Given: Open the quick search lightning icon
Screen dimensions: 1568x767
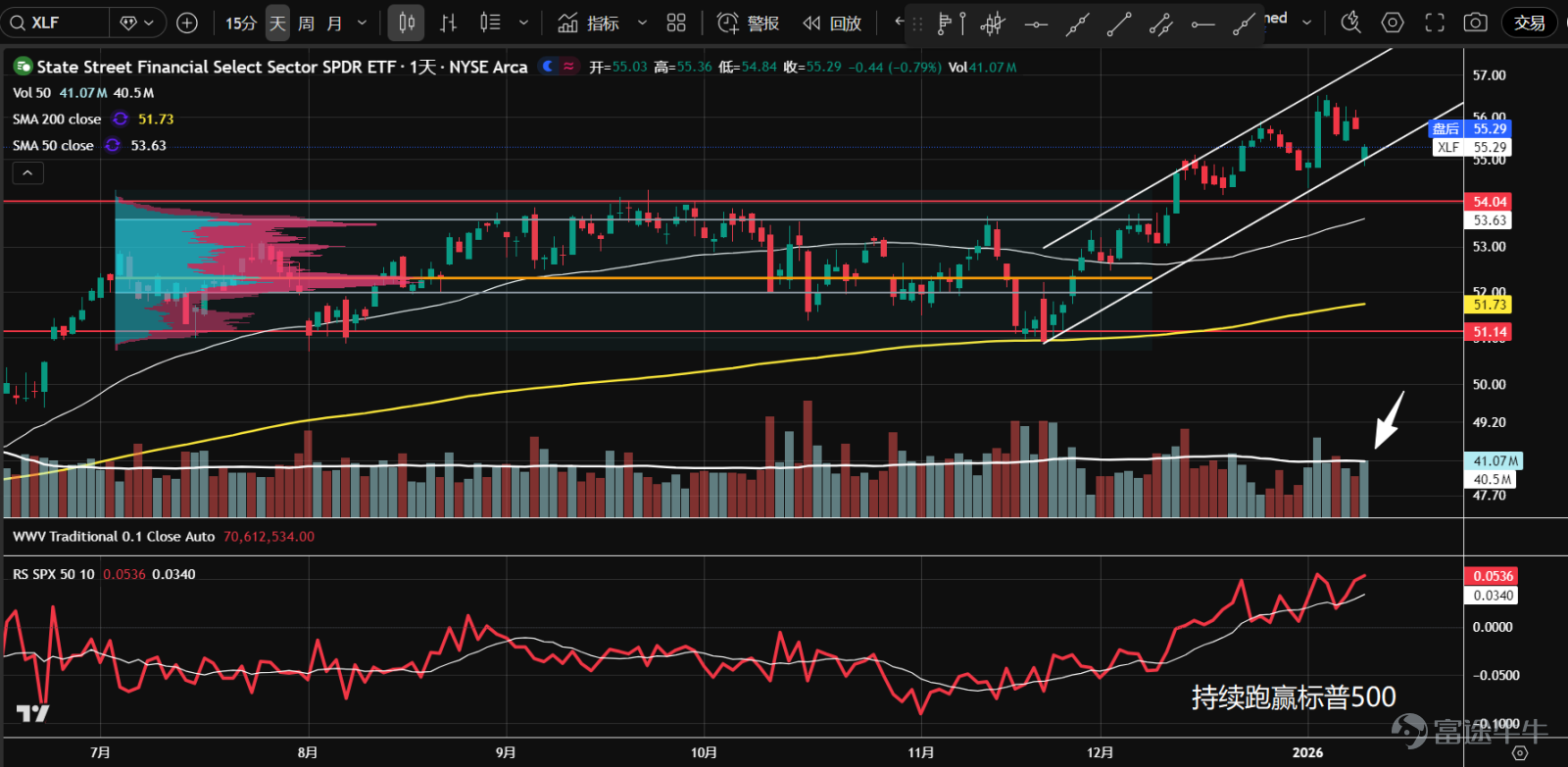Looking at the screenshot, I should coord(1350,23).
